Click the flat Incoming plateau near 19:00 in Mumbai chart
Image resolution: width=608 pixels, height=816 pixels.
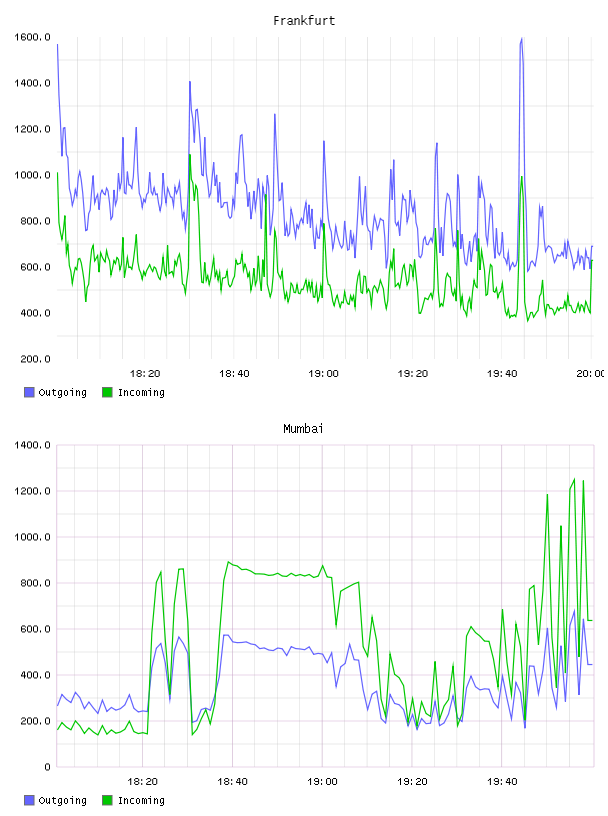tap(281, 573)
